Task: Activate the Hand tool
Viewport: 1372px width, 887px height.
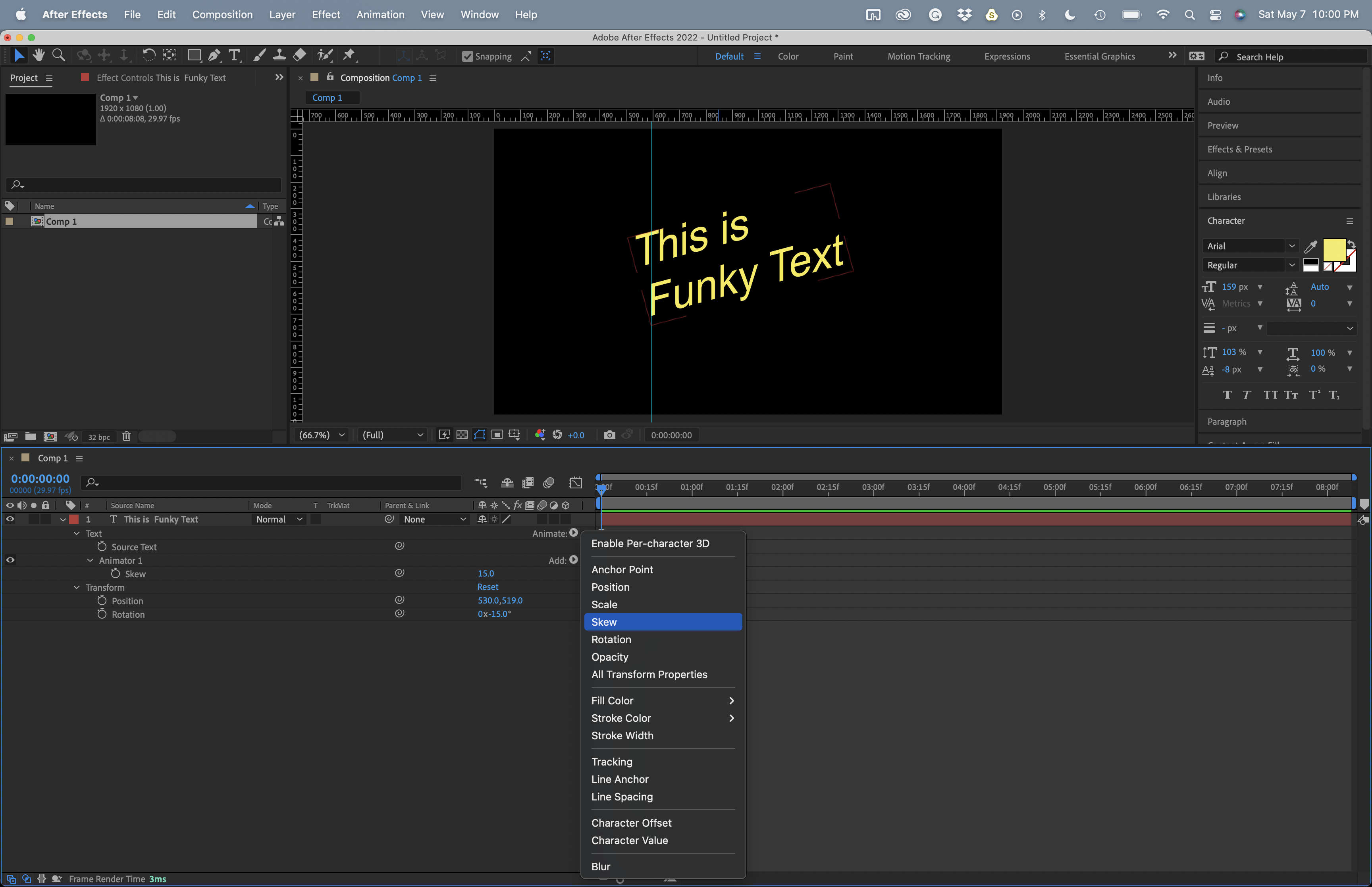Action: coord(38,55)
